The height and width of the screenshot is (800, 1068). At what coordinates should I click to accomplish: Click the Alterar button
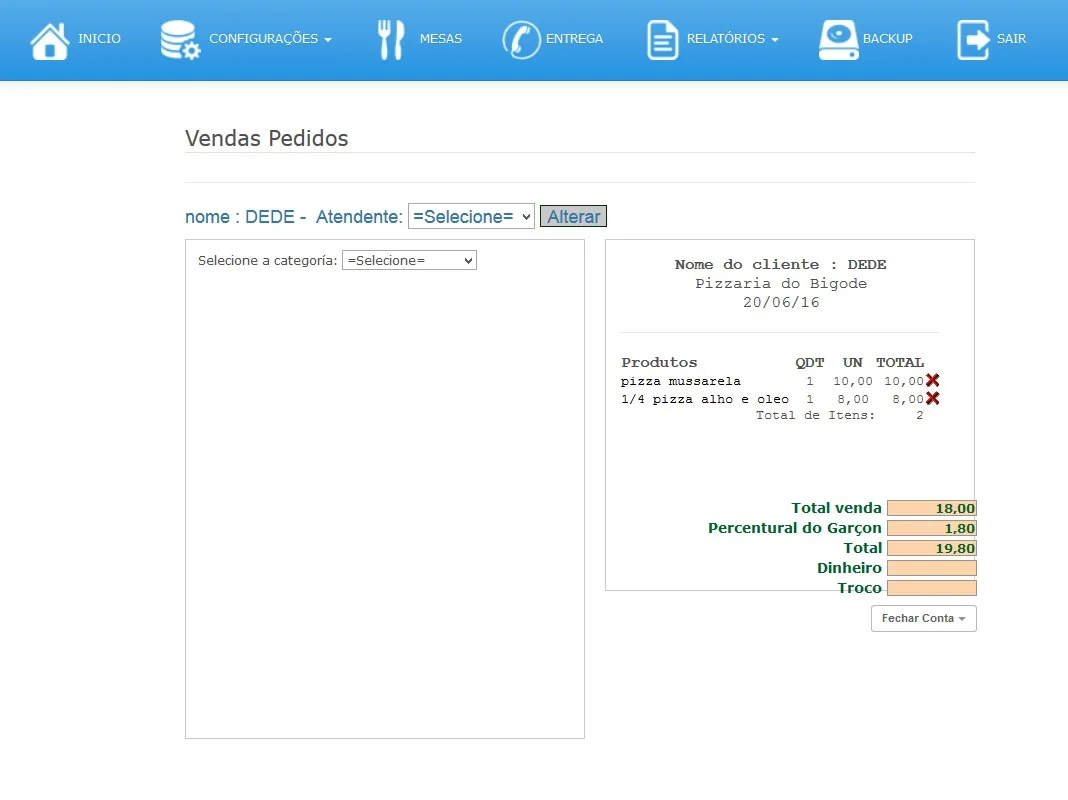tap(574, 217)
